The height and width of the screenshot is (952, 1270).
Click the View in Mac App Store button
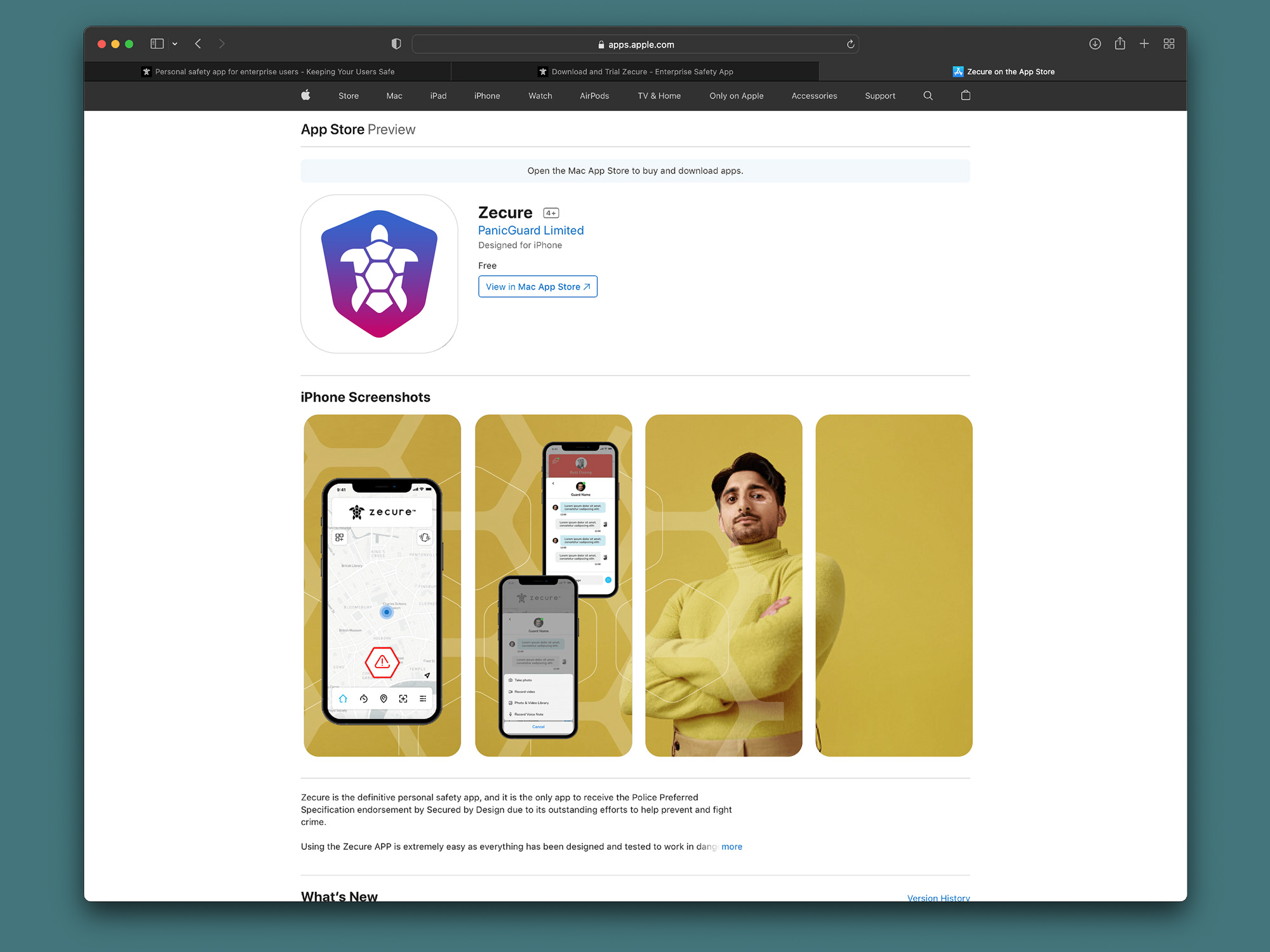(x=538, y=287)
